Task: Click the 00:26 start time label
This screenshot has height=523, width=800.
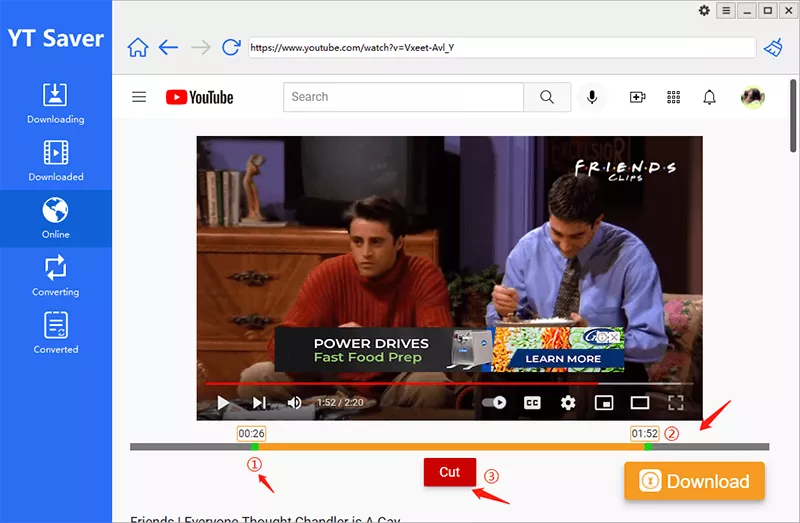Action: click(x=252, y=434)
